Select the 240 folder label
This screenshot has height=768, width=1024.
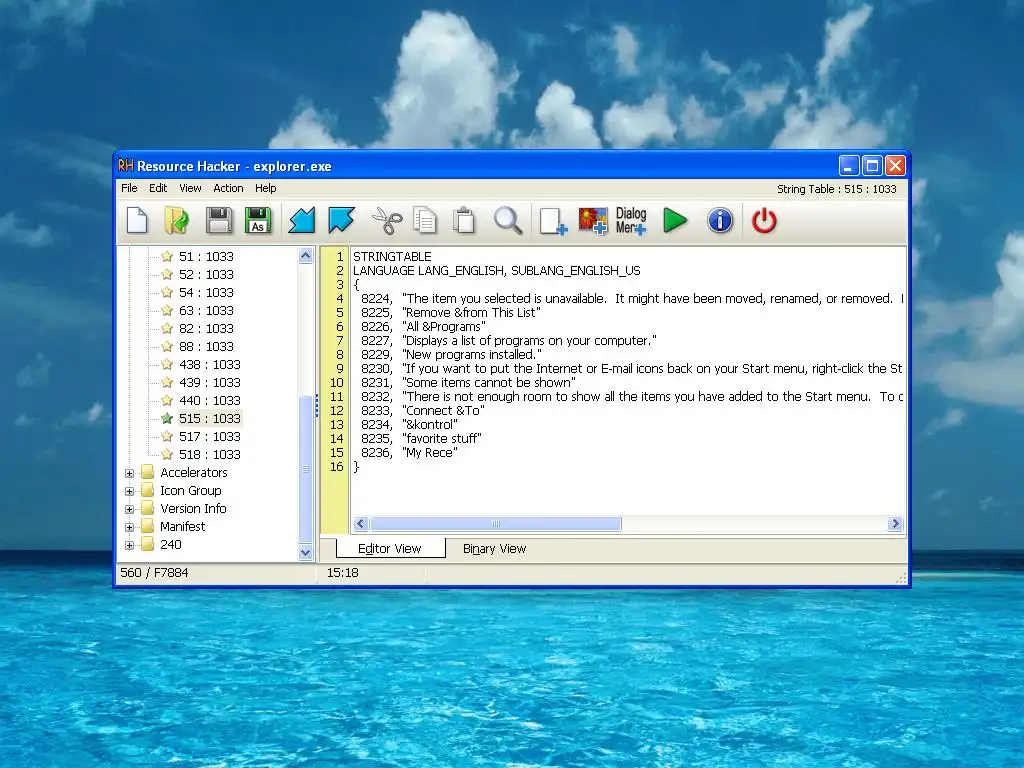171,544
